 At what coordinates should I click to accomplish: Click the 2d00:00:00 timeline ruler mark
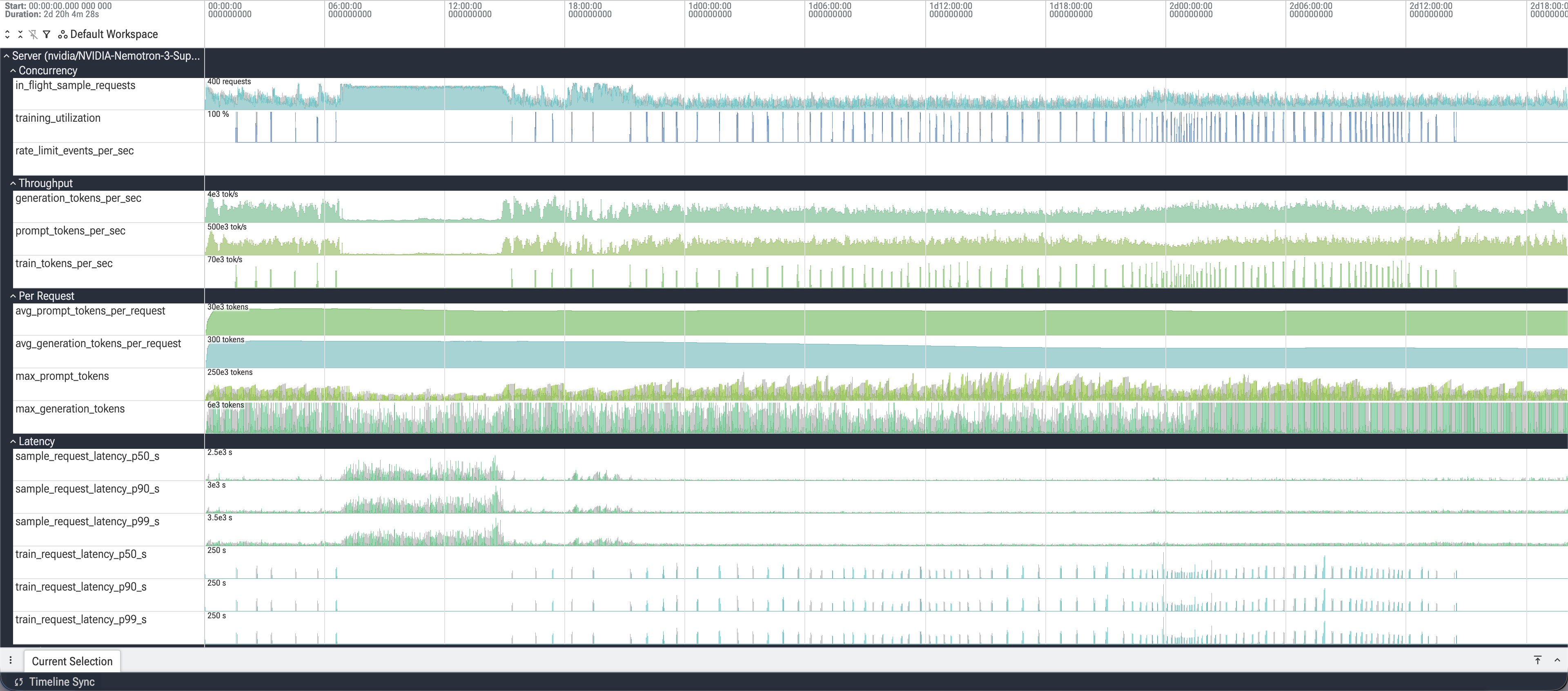pos(1191,10)
